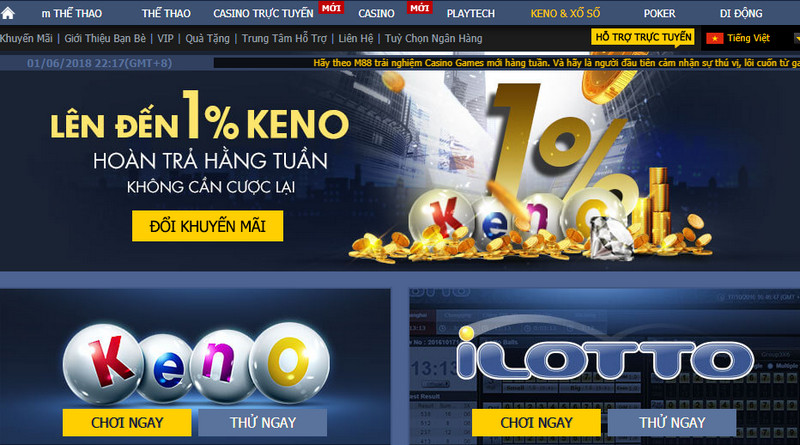Select the PLAYTECH menu item
Screen dimensions: 800x445
[470, 13]
